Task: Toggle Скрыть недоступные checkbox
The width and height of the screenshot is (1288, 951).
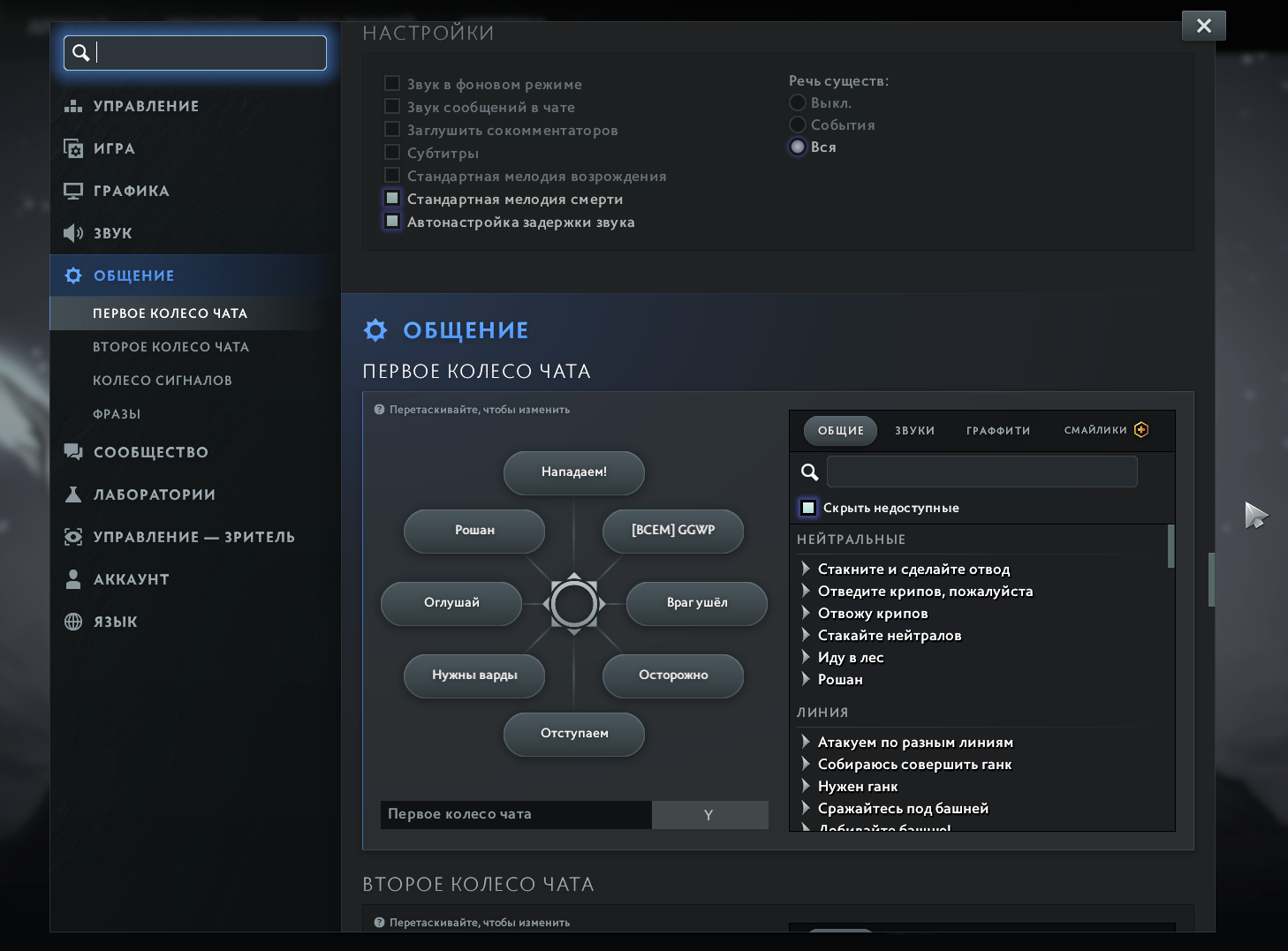Action: point(808,508)
